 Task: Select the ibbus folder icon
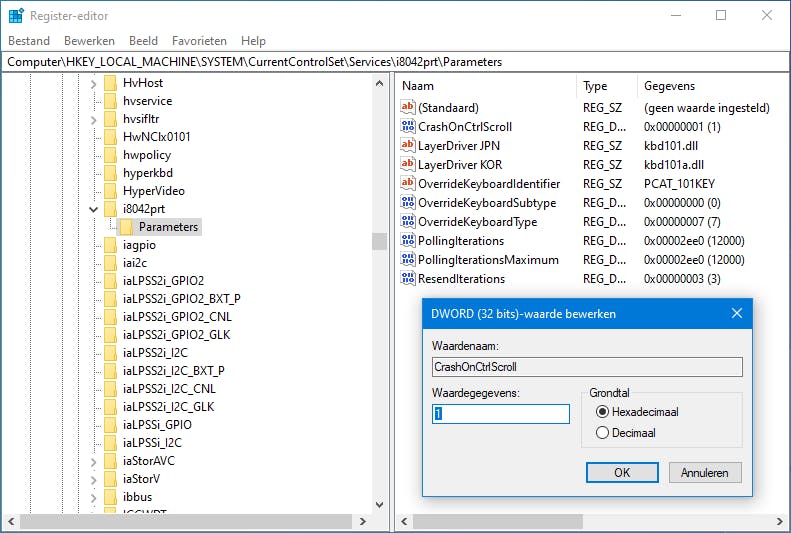pyautogui.click(x=110, y=497)
